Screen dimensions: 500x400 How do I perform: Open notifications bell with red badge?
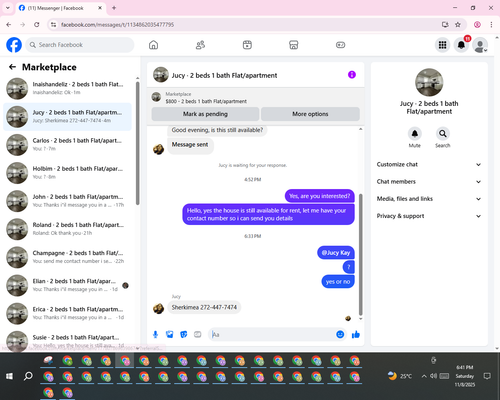[x=461, y=45]
